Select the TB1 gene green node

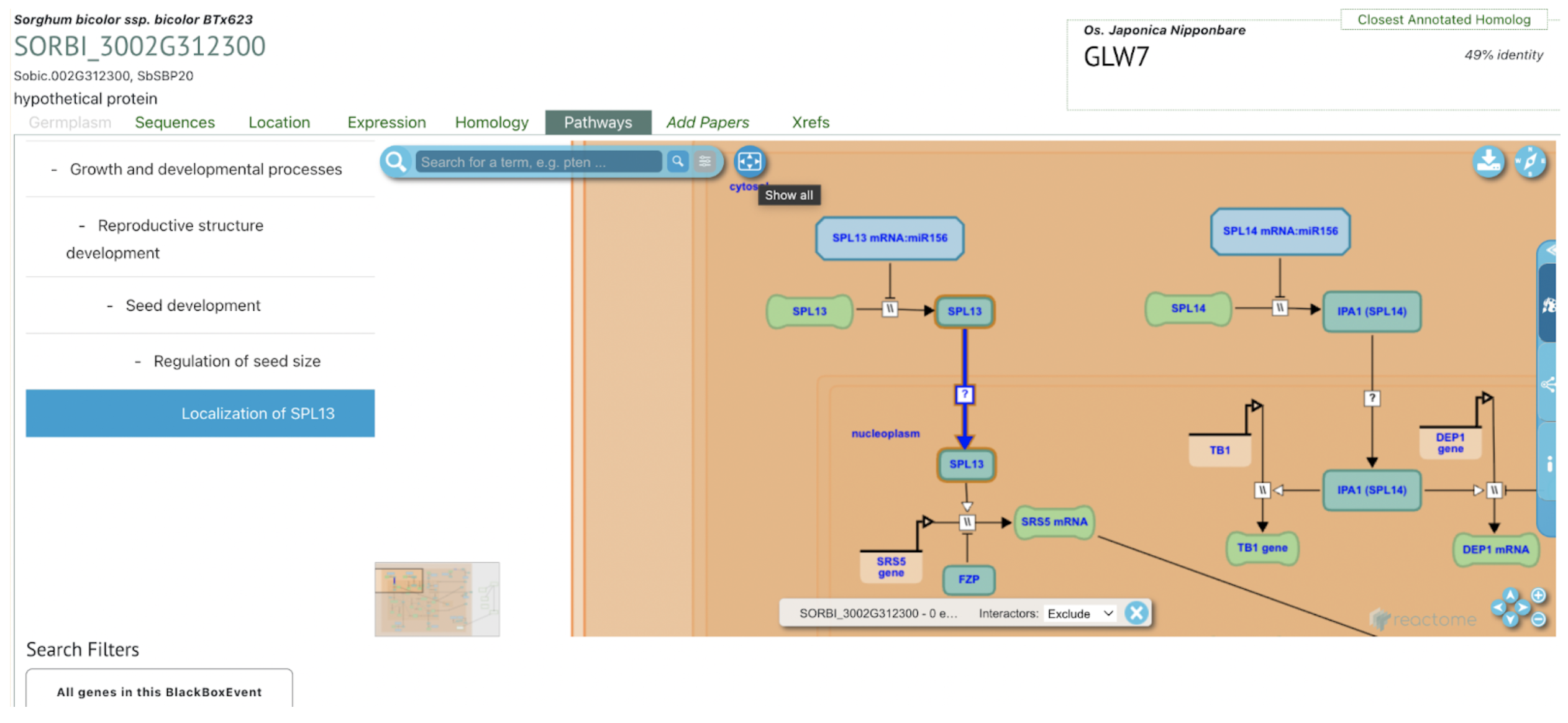(x=1262, y=548)
